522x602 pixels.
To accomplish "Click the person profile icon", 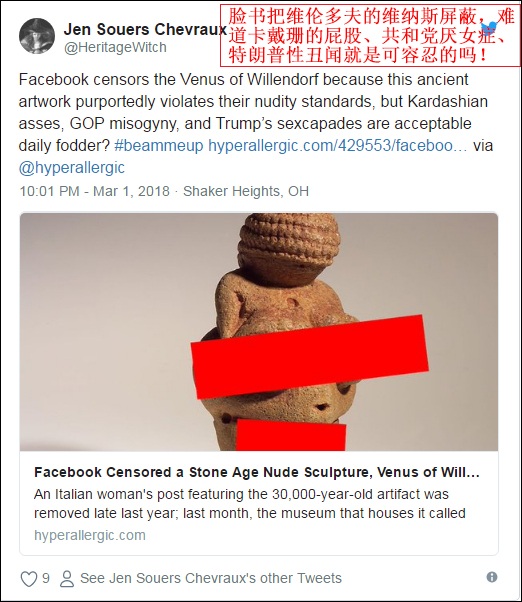I will tap(67, 579).
